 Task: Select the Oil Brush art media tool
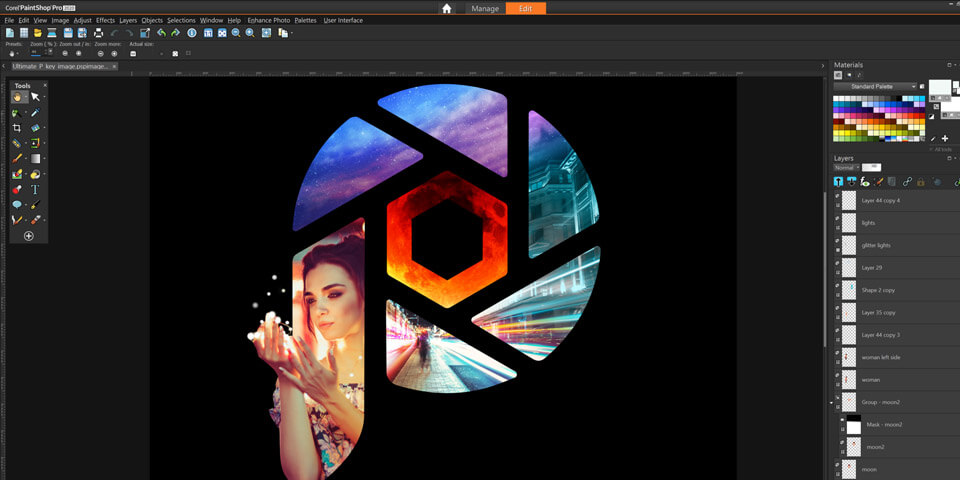tap(17, 220)
